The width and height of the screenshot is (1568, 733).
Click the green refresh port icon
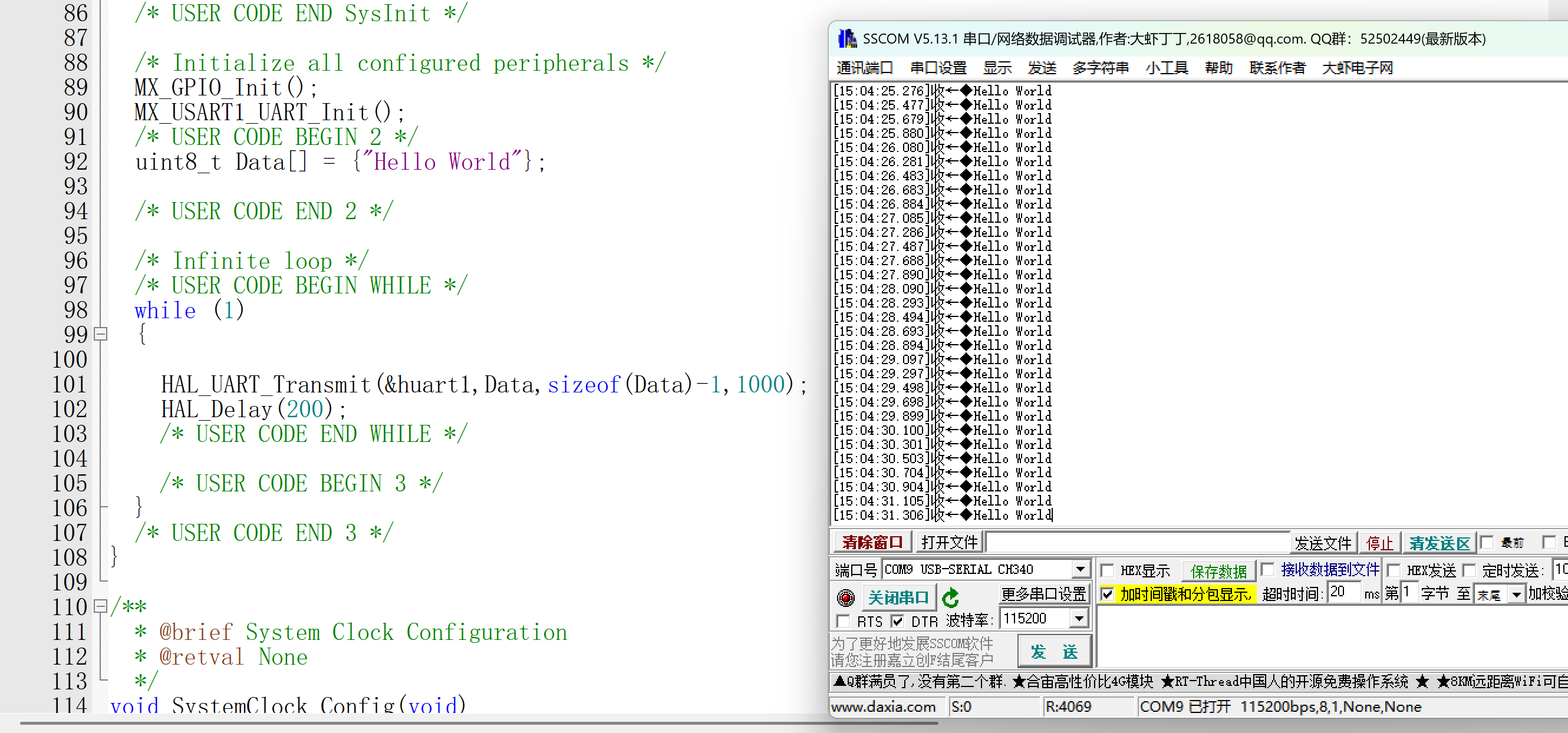(950, 598)
